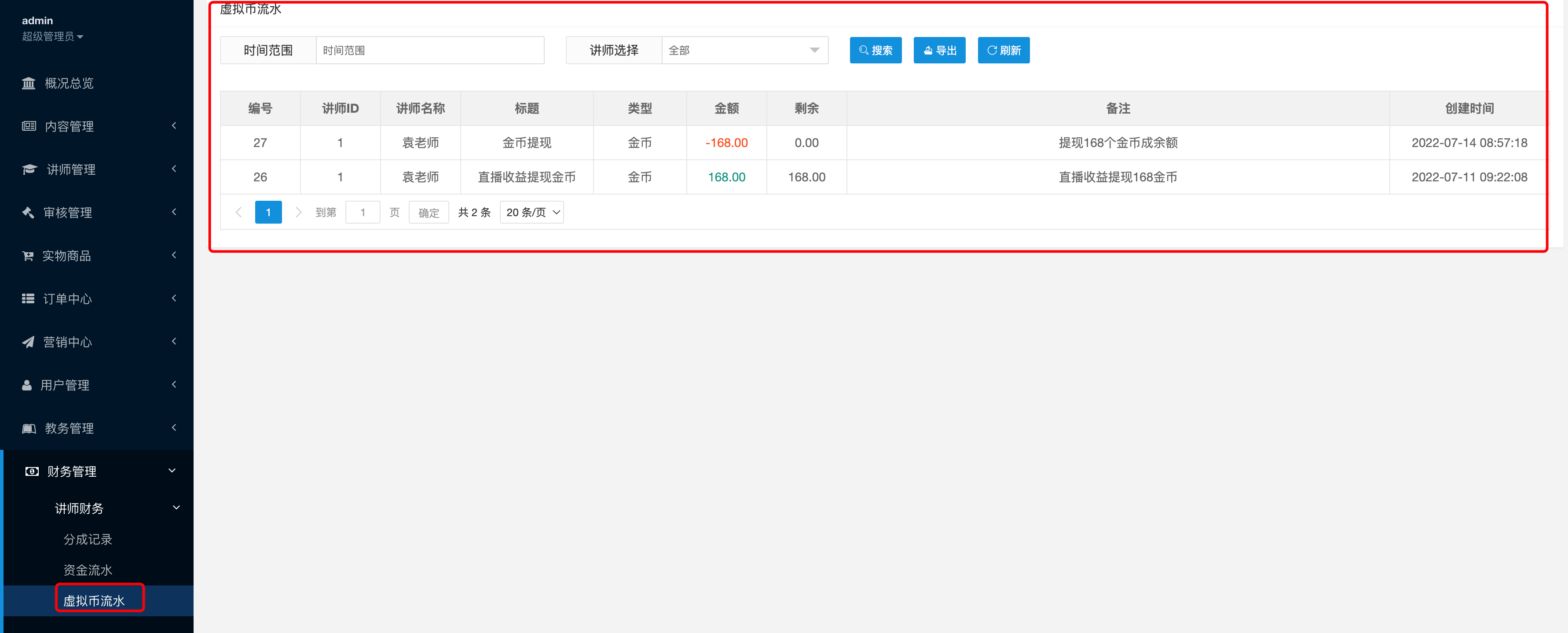Select the 虚拟币流水 submenu item

(x=94, y=601)
